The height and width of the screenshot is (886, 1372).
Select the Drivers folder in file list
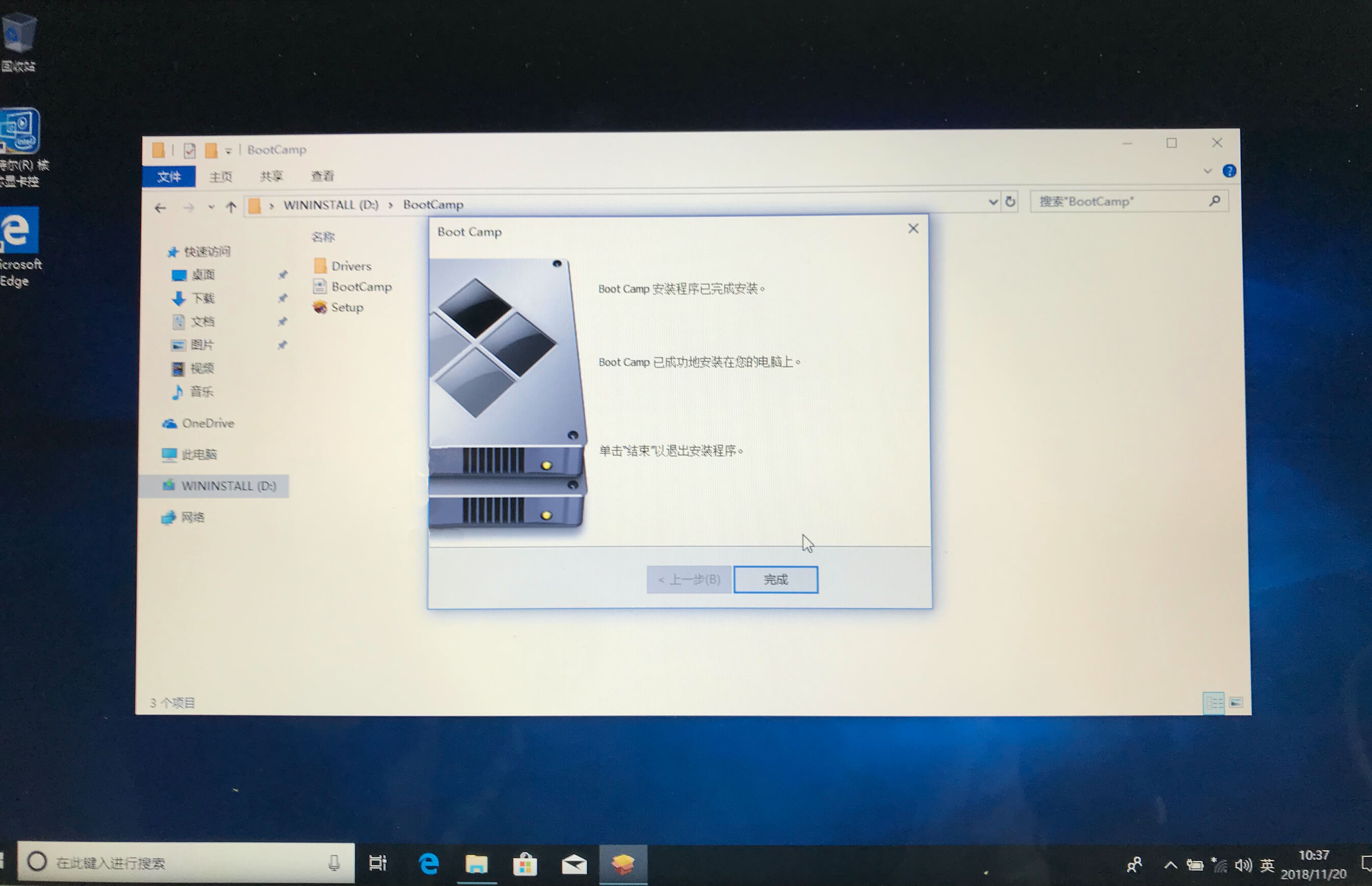343,266
